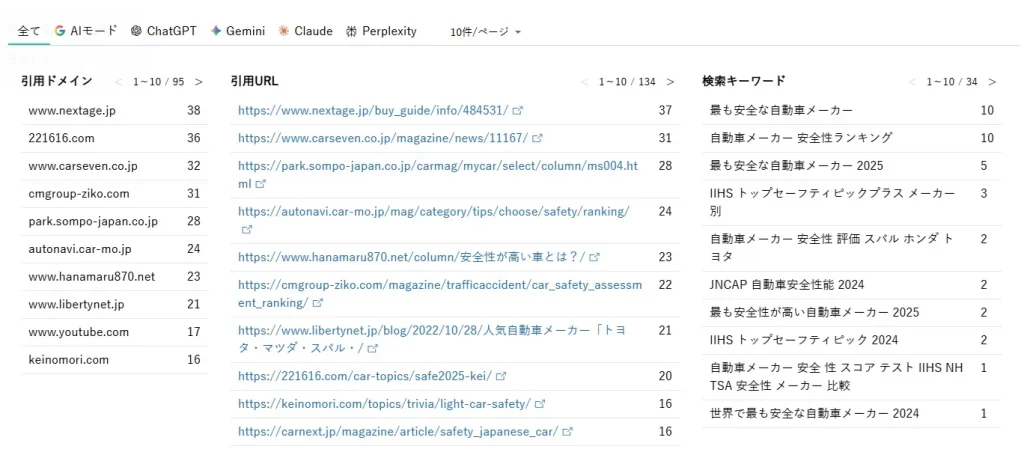The width and height of the screenshot is (1024, 473).
Task: Click external-link icon beside carseven.co.jp URL
Action: 537,139
